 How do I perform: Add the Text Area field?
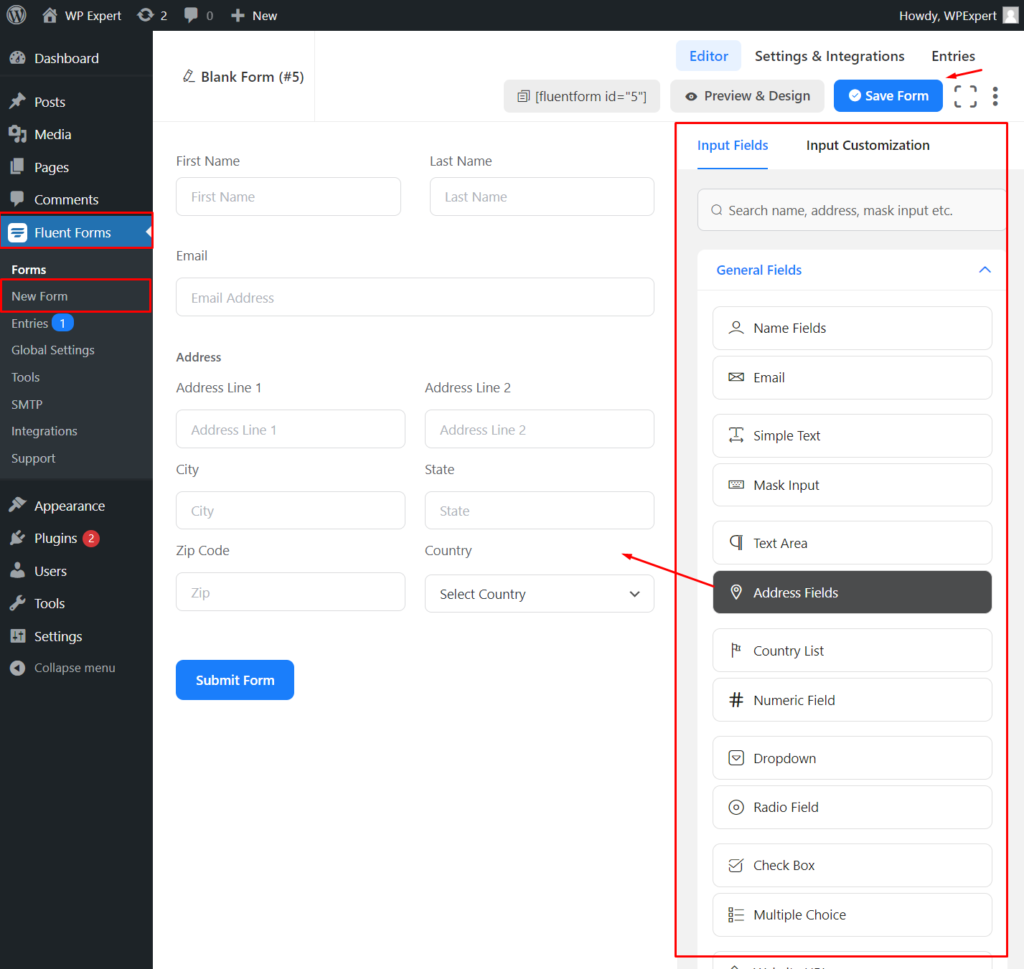(x=852, y=543)
